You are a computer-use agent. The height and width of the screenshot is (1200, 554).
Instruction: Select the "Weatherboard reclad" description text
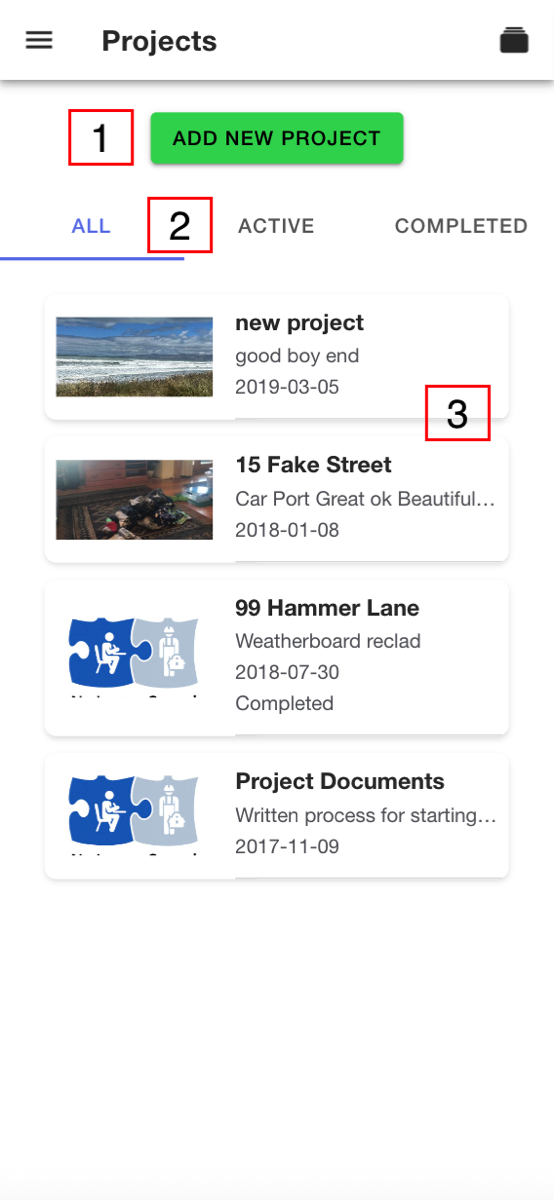coord(328,641)
